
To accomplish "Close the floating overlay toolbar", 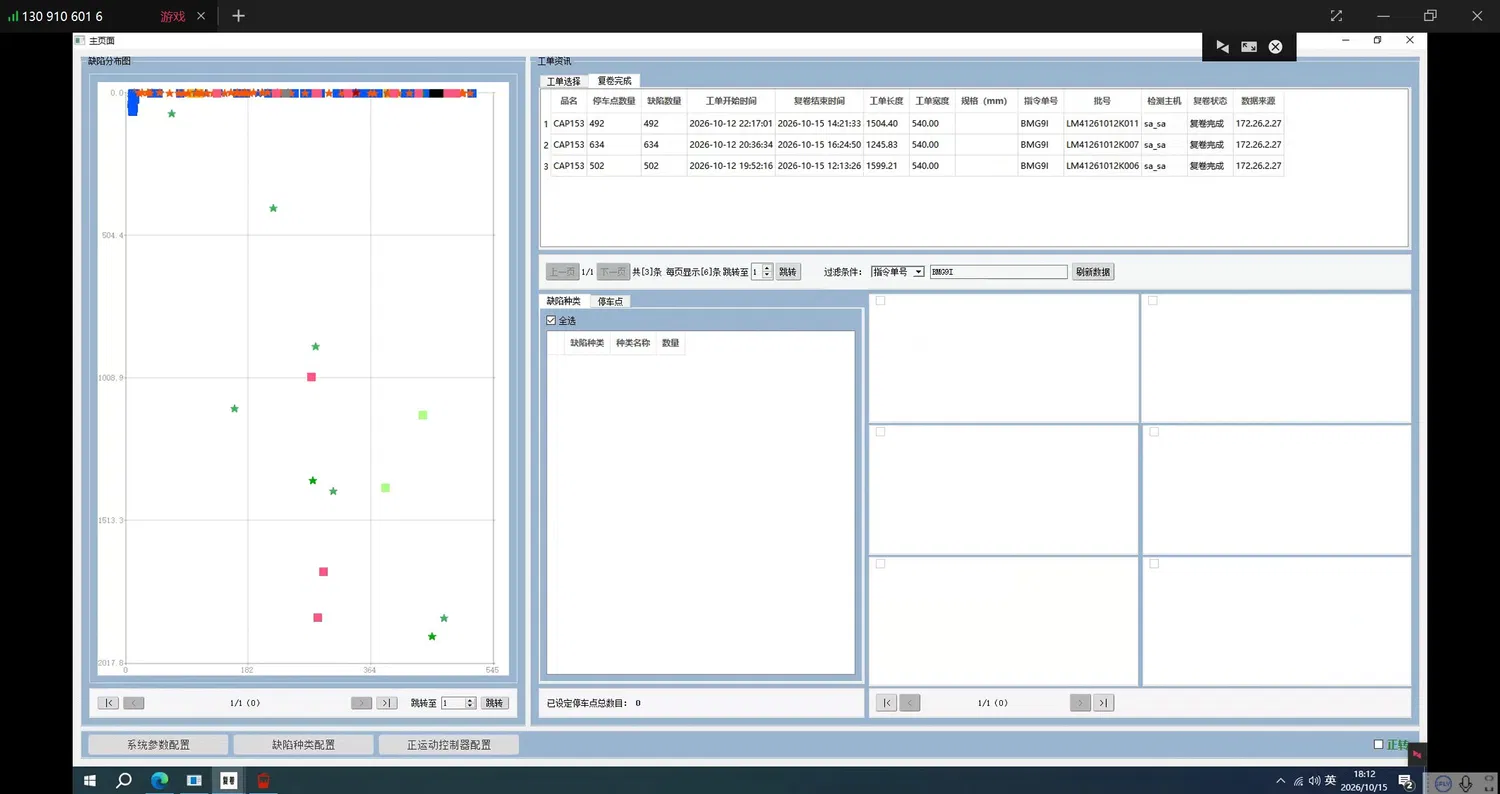I will [x=1275, y=47].
